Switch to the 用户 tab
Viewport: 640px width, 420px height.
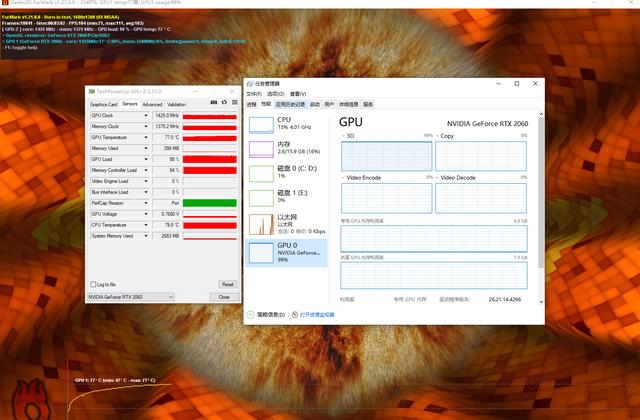pos(329,104)
